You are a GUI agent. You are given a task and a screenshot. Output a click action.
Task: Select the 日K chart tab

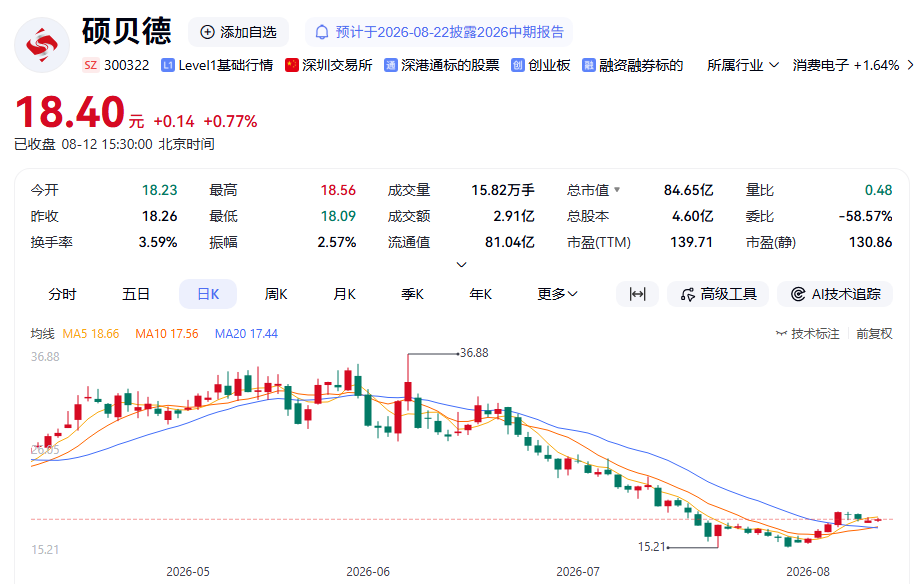coord(208,294)
